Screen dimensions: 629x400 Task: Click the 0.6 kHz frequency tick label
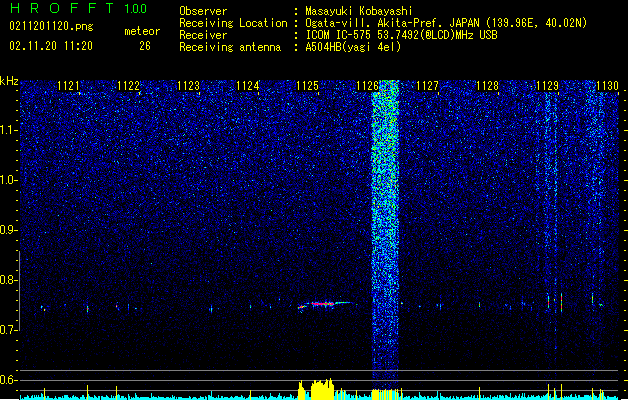(8, 380)
